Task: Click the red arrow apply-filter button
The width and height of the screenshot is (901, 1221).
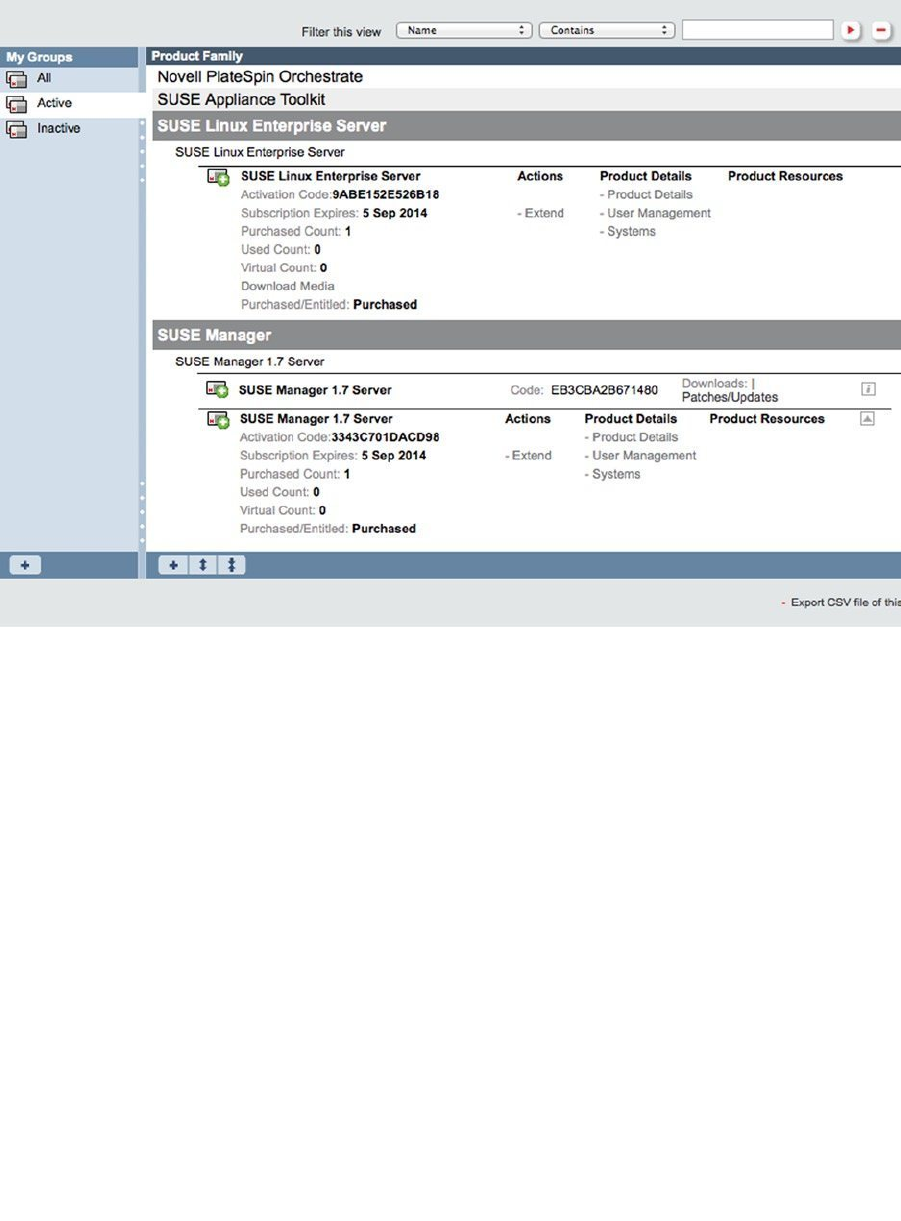Action: (x=850, y=31)
